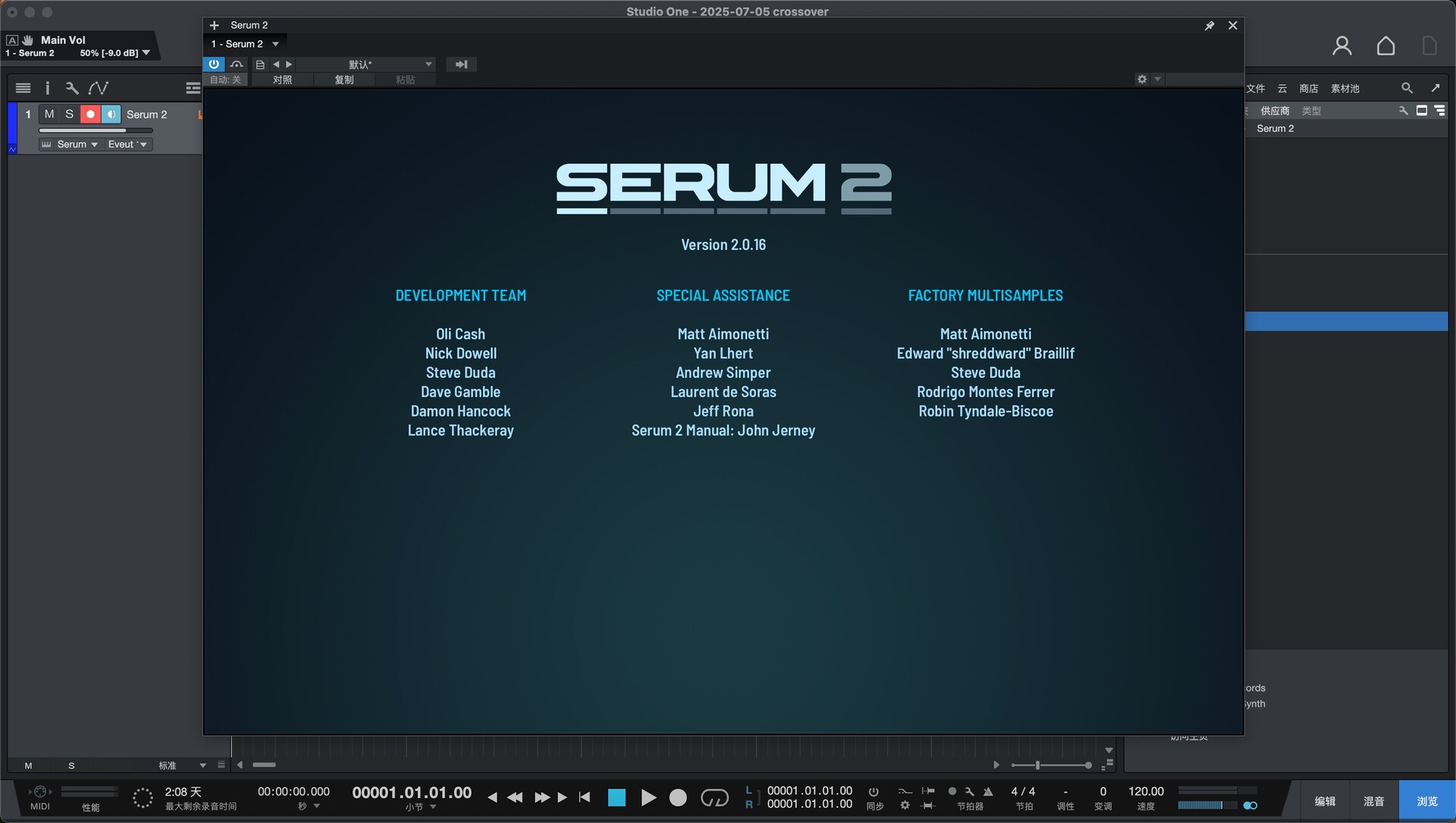This screenshot has width=1456, height=823.
Task: Open the inspector 'i' icon
Action: [x=47, y=88]
